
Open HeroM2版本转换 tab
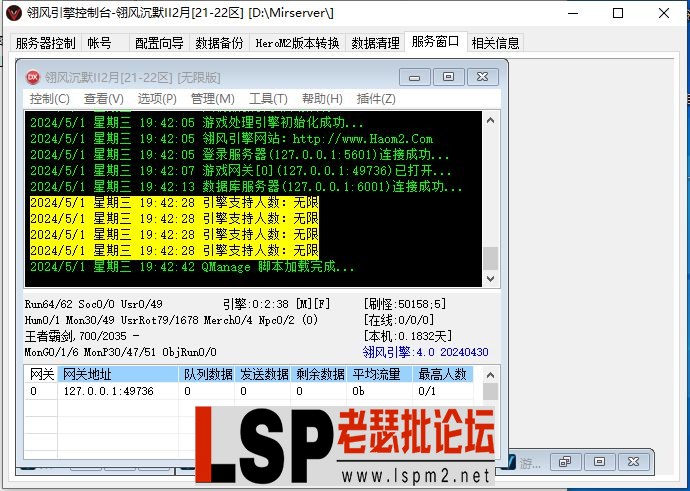297,43
